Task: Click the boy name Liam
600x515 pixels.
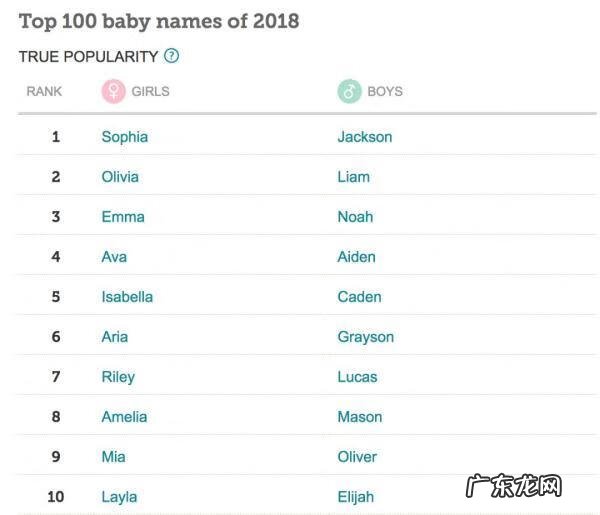Action: pyautogui.click(x=353, y=177)
